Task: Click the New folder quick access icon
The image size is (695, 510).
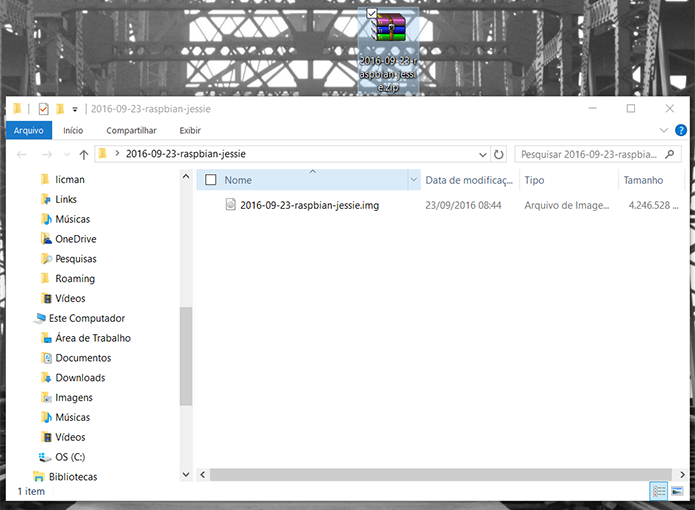Action: (60, 109)
